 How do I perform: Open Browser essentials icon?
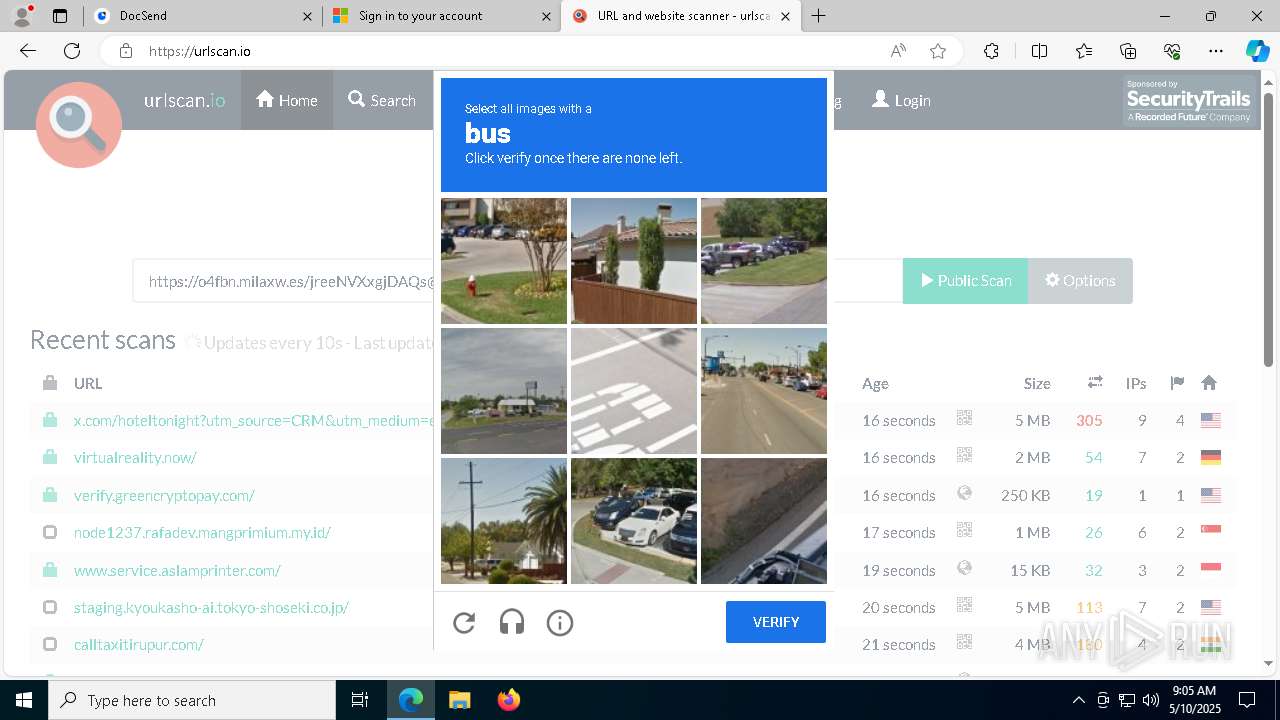point(1172,51)
